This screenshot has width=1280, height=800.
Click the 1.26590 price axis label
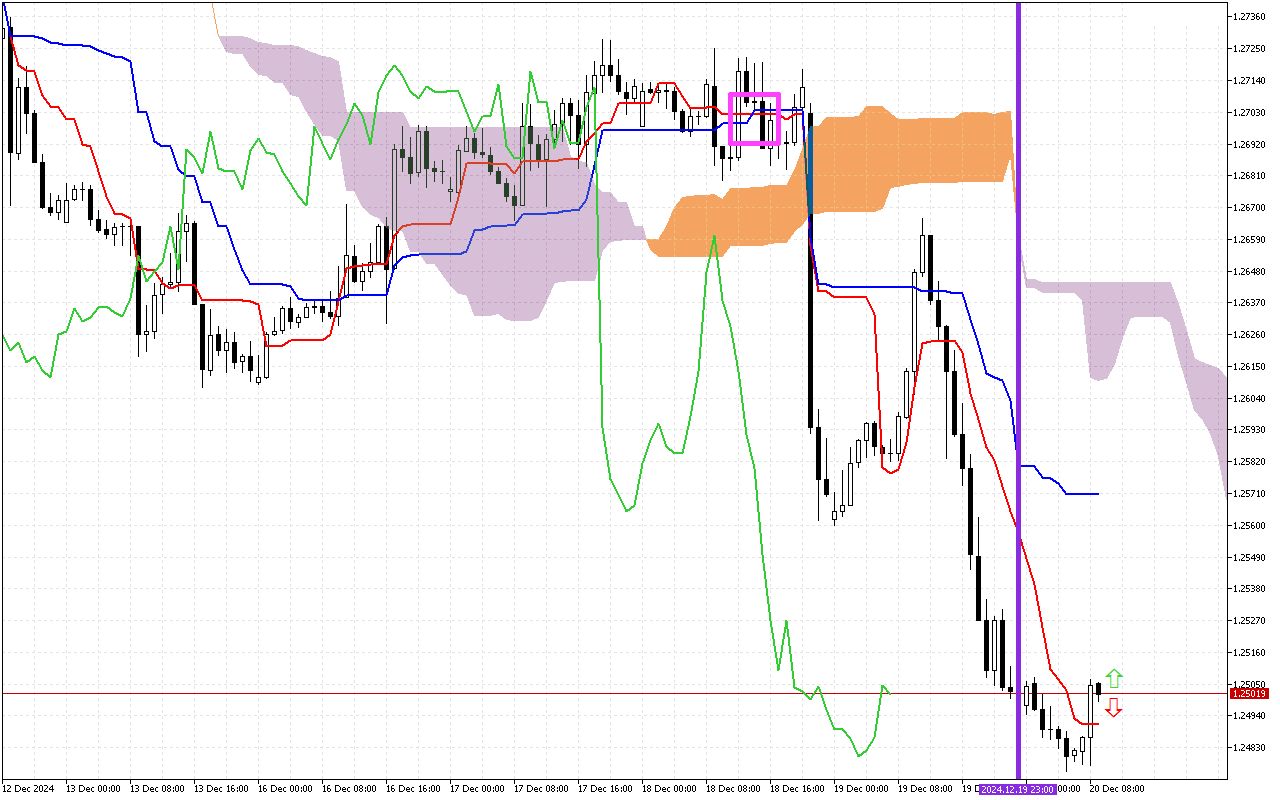(1250, 240)
